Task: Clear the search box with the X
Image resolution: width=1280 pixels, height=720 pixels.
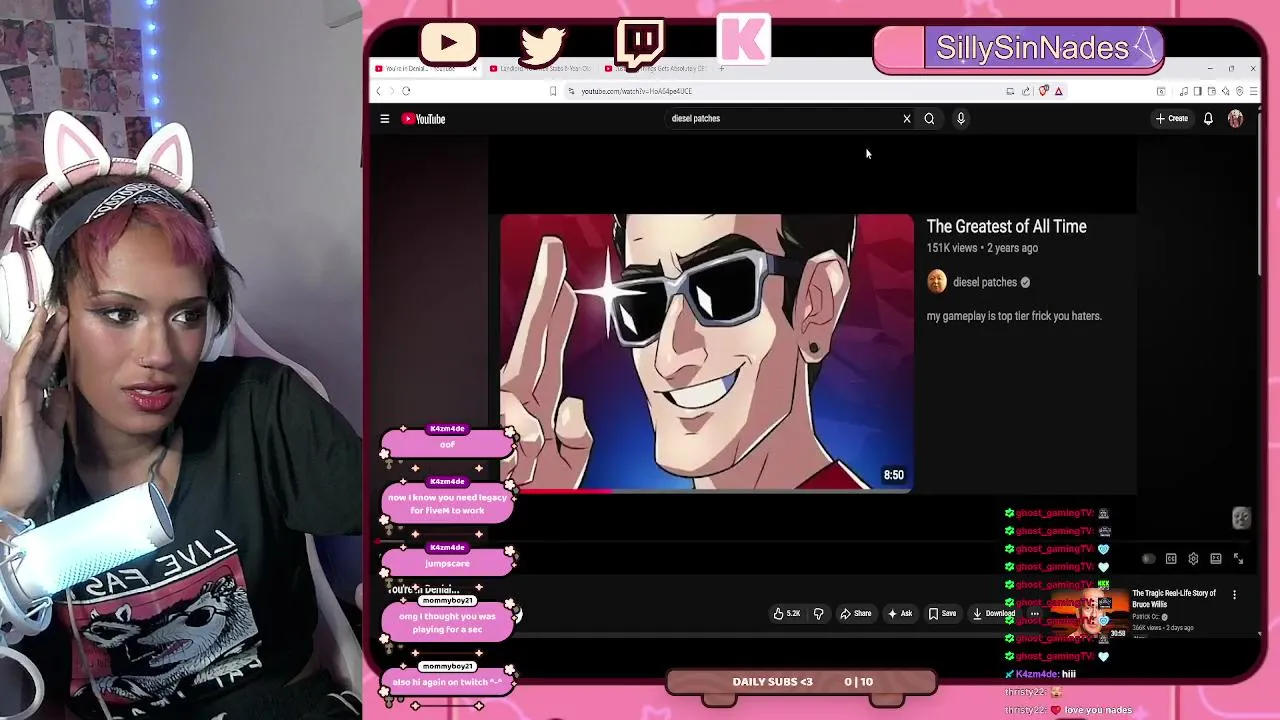Action: pyautogui.click(x=907, y=119)
